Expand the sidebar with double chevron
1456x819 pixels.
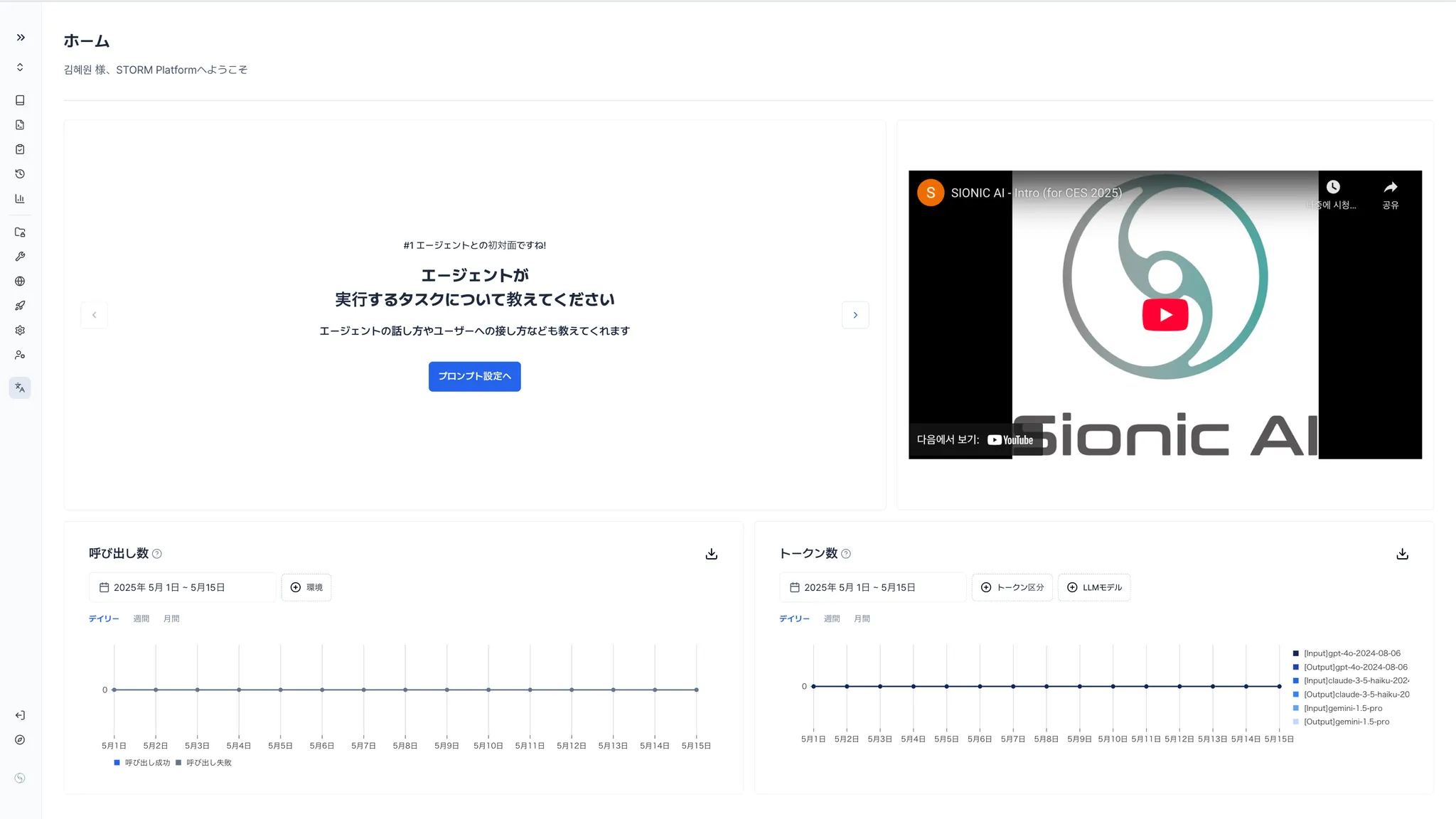21,38
